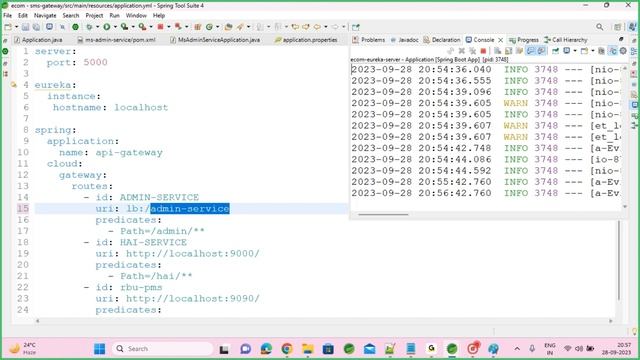Switch to application.properties tab
This screenshot has width=640, height=360.
[x=307, y=40]
